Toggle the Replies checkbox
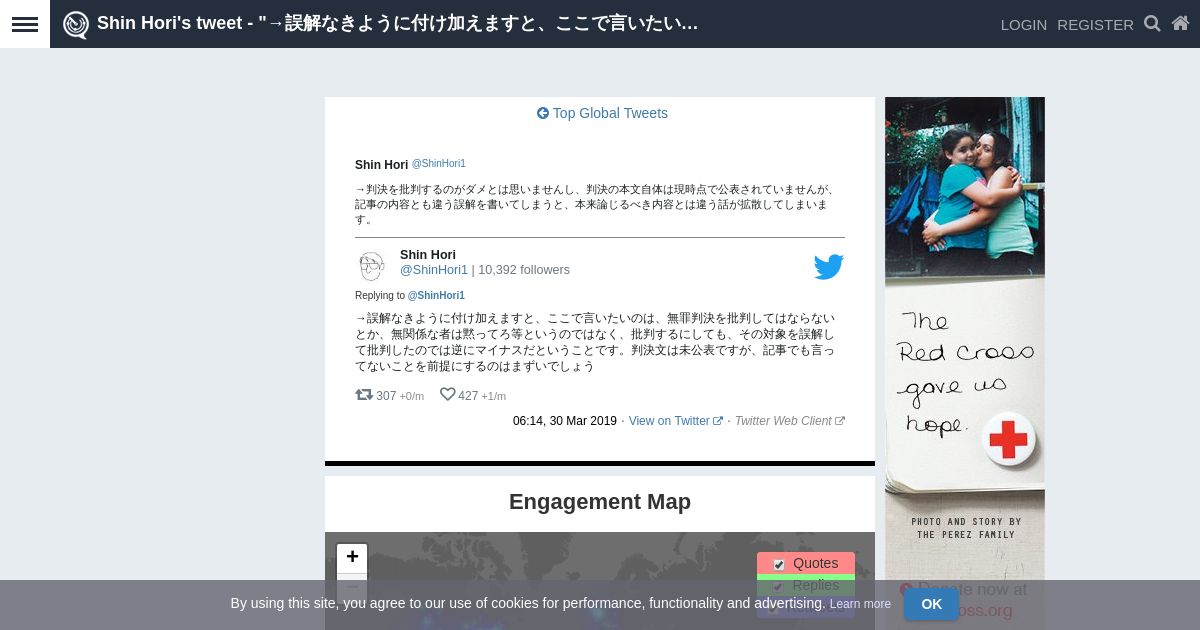Image resolution: width=1200 pixels, height=630 pixels. click(x=779, y=586)
